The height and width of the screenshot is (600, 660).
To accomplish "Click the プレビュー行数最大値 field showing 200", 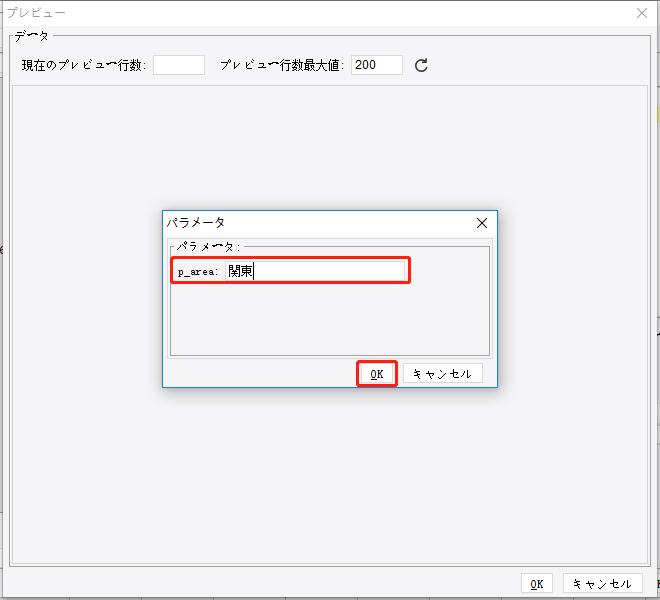I will (377, 65).
